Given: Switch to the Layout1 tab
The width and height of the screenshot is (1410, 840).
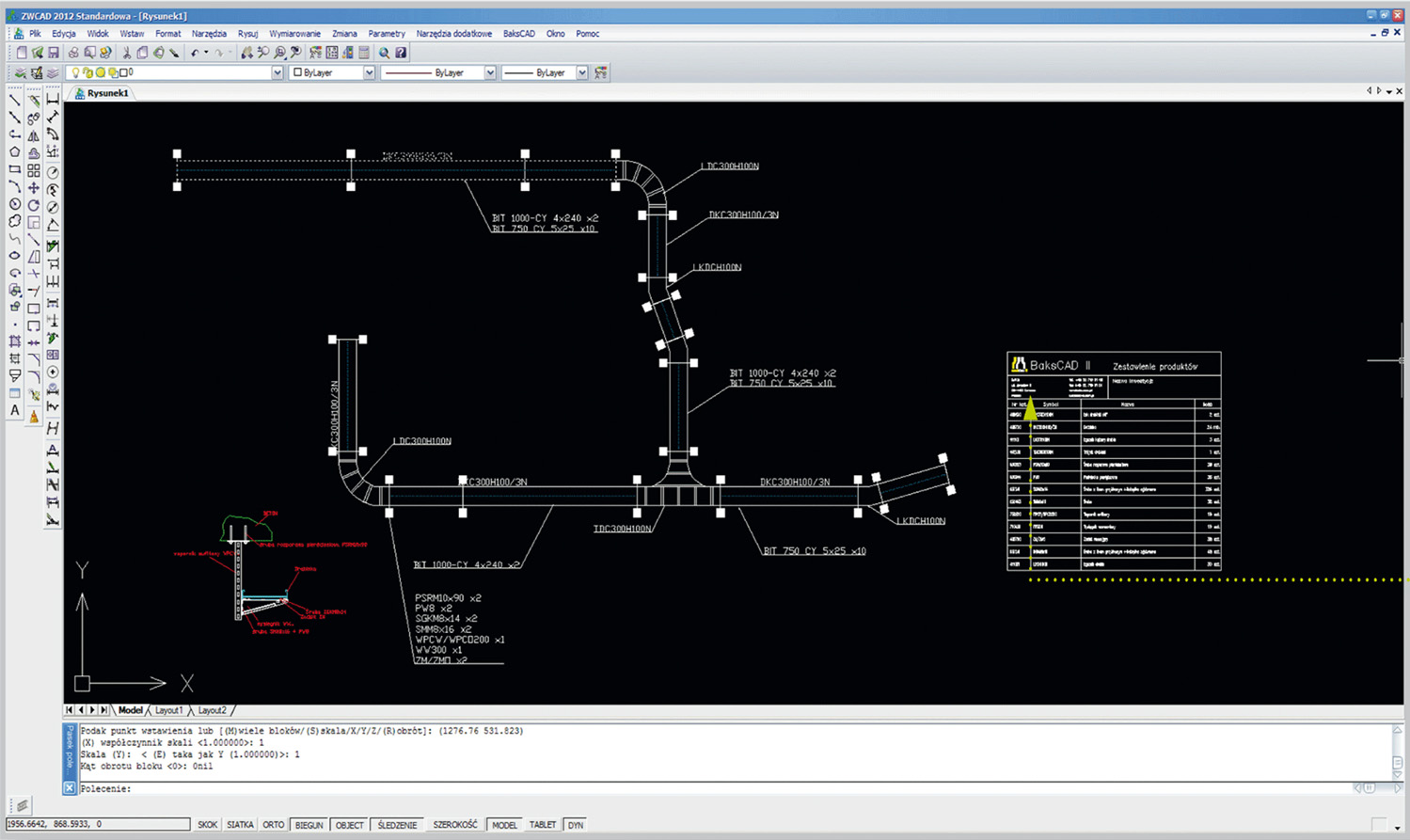Looking at the screenshot, I should 168,710.
